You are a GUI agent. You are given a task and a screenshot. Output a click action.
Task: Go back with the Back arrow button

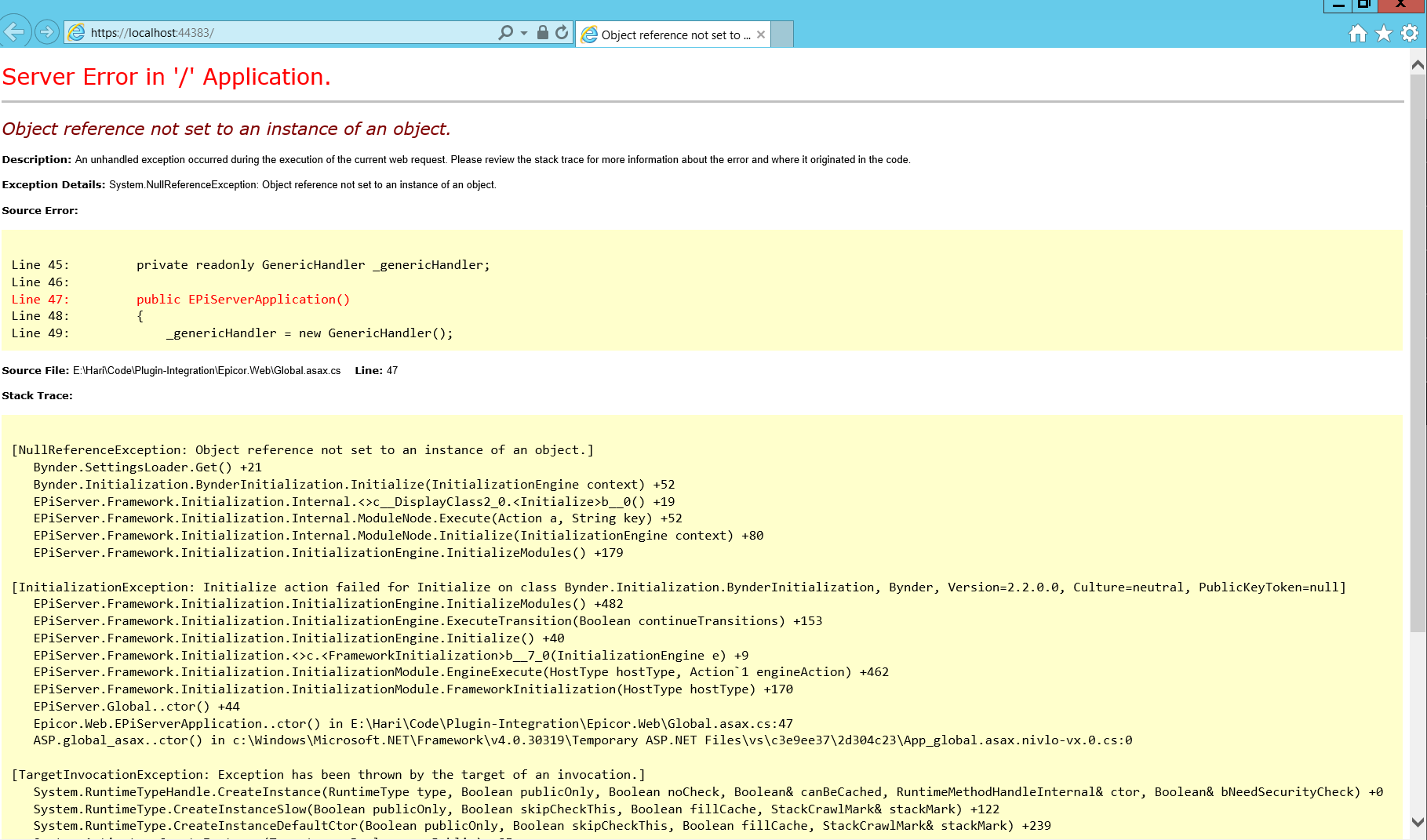point(15,32)
